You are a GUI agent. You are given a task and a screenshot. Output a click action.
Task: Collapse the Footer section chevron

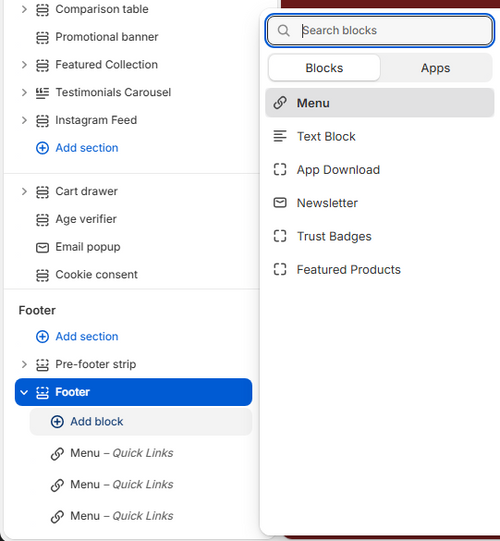click(x=24, y=392)
